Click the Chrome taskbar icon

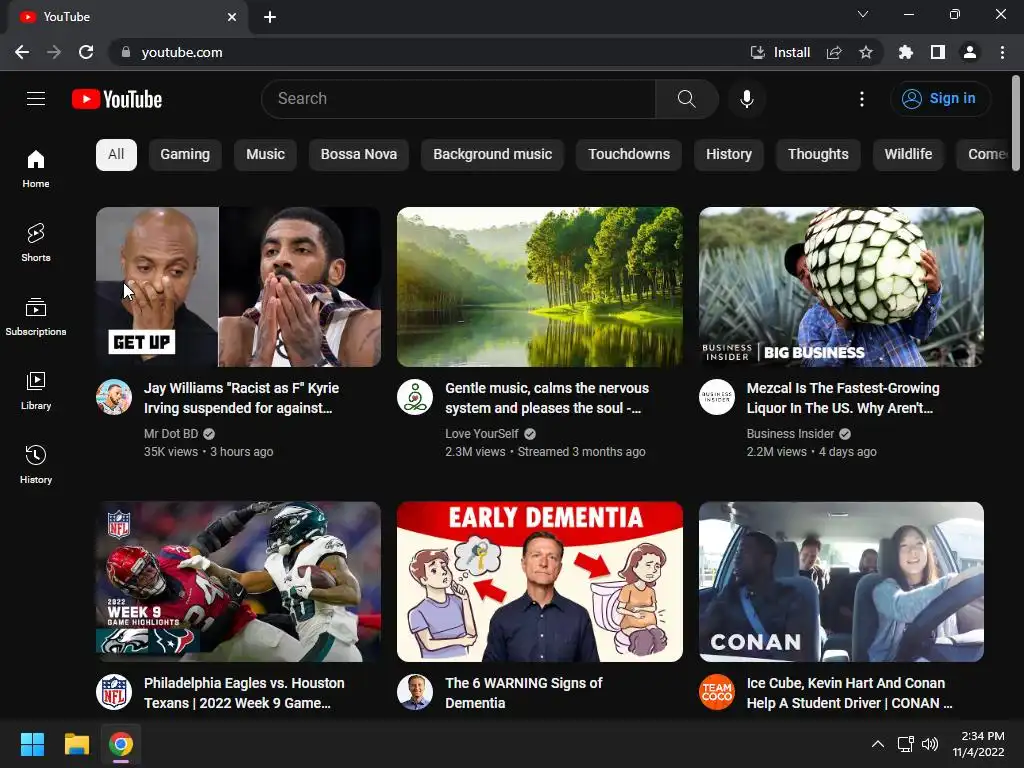121,744
